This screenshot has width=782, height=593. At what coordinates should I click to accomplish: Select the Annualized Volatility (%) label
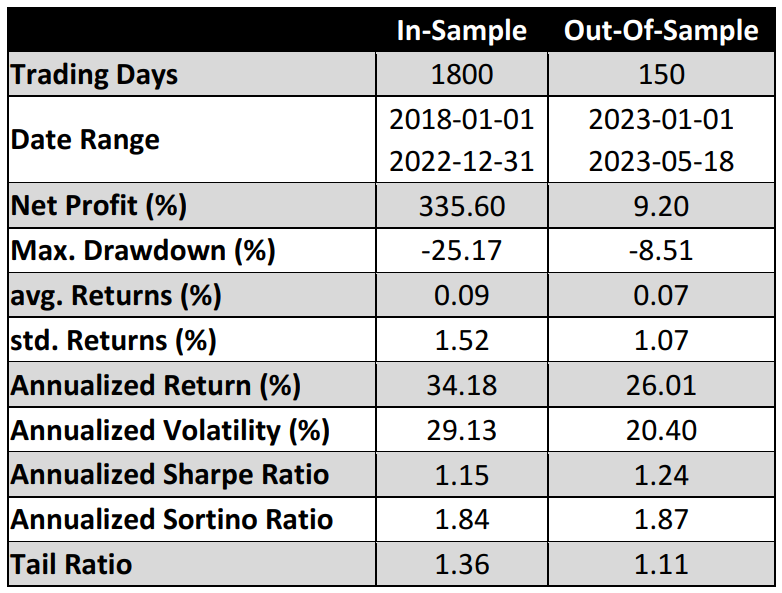[x=170, y=430]
